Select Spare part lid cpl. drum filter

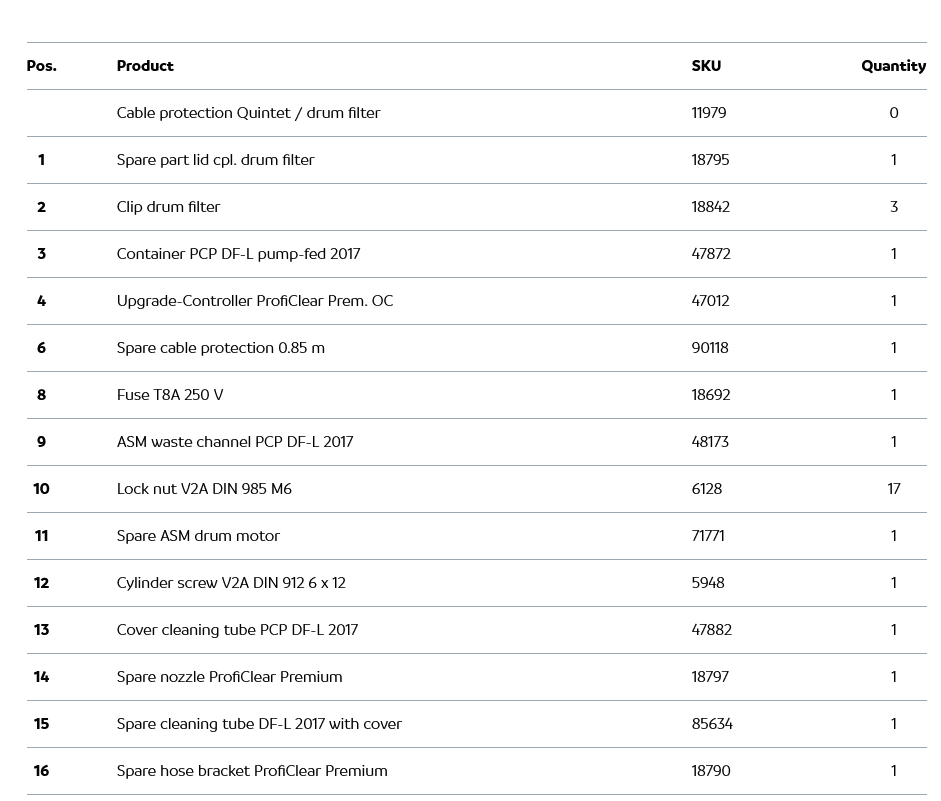[215, 160]
